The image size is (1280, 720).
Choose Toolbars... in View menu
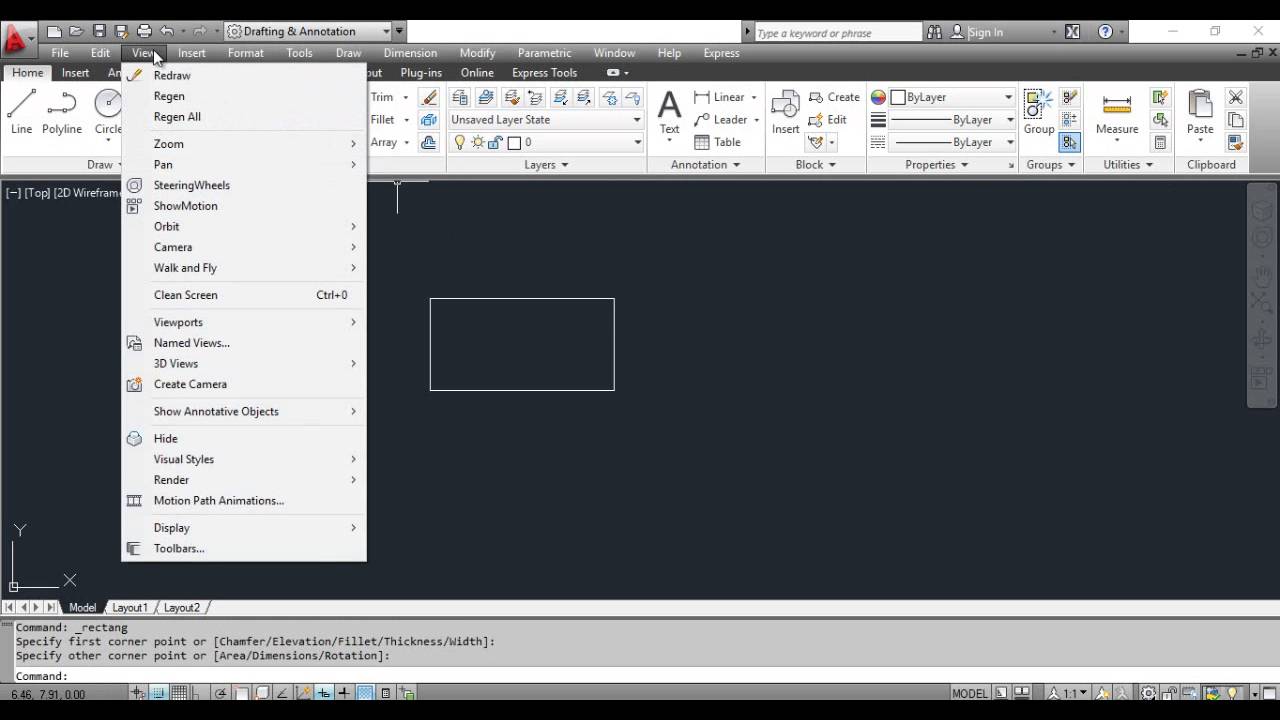click(244, 548)
